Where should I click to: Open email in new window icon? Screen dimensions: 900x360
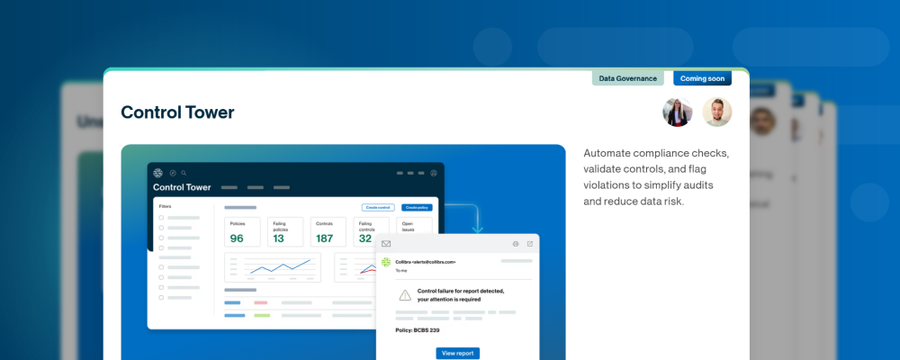coord(530,244)
